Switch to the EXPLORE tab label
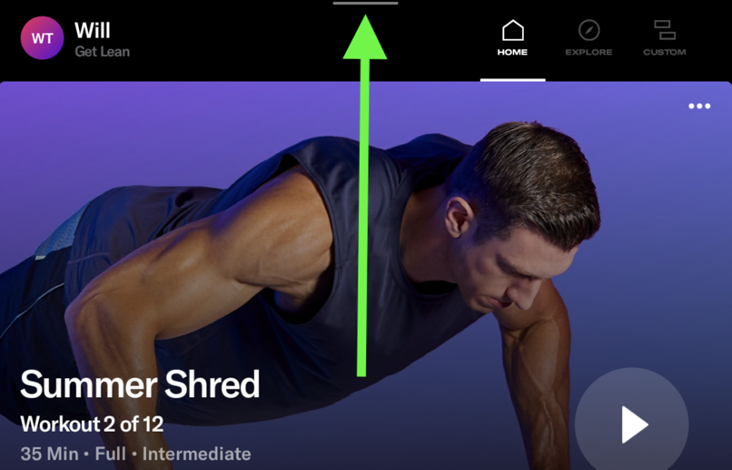The height and width of the screenshot is (470, 732). (x=589, y=52)
